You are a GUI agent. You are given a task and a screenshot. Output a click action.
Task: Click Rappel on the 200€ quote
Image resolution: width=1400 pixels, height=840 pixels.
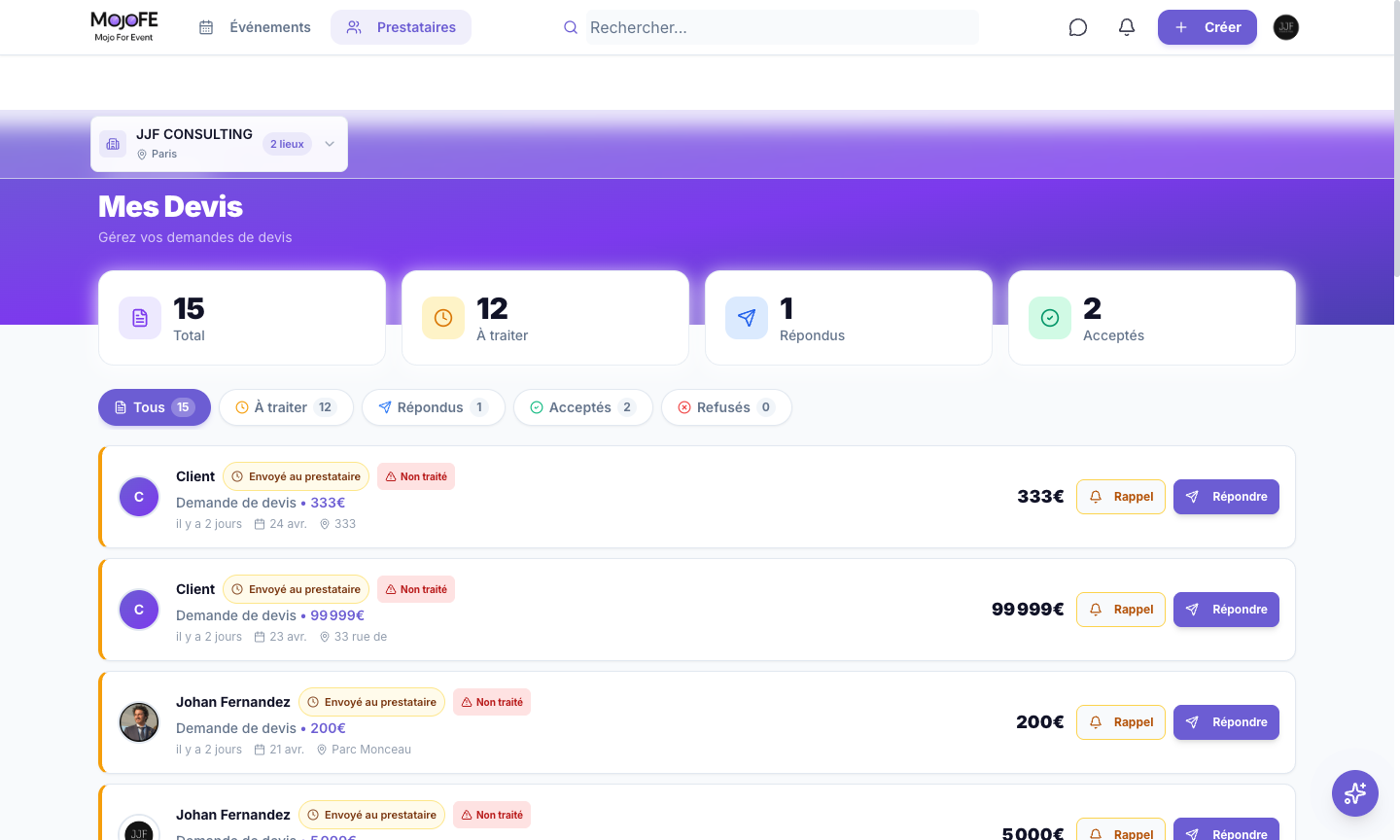[1121, 722]
